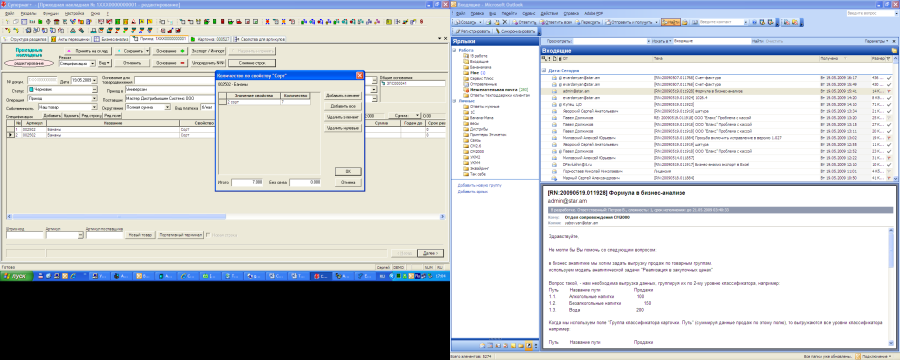Click 'Удалить элемент' in the quantity dialog
The width and height of the screenshot is (900, 360).
click(342, 117)
